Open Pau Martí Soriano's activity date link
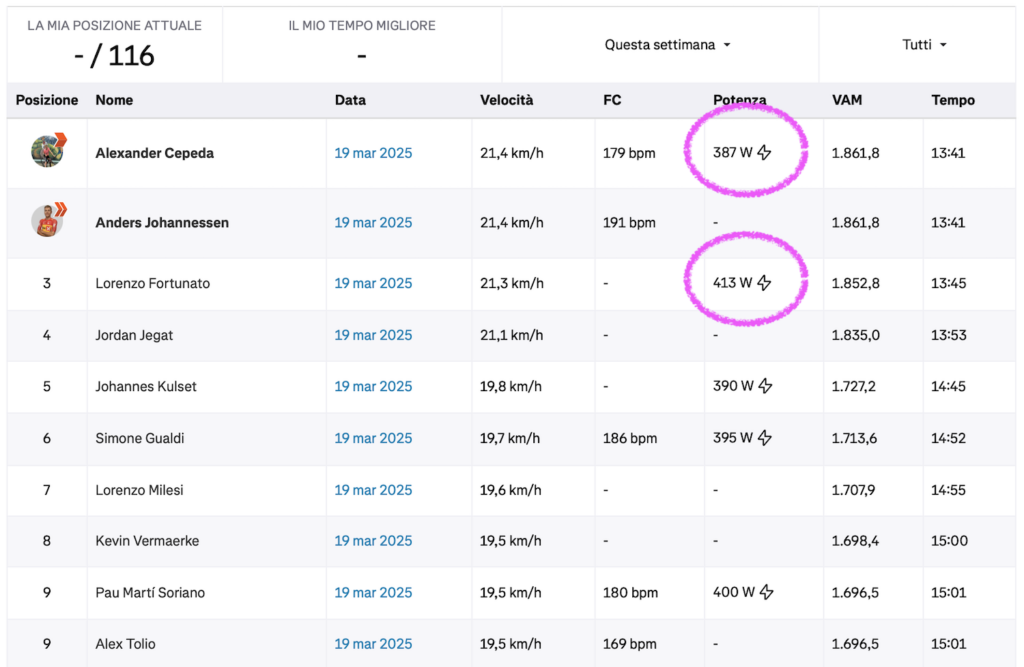This screenshot has width=1024, height=667. 374,593
